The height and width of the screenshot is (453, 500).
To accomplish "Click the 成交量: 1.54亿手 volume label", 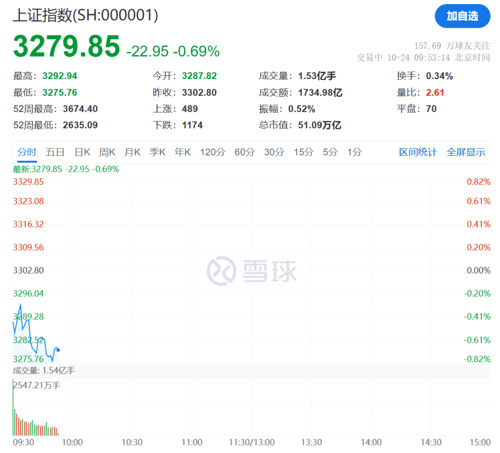I will 44,371.
